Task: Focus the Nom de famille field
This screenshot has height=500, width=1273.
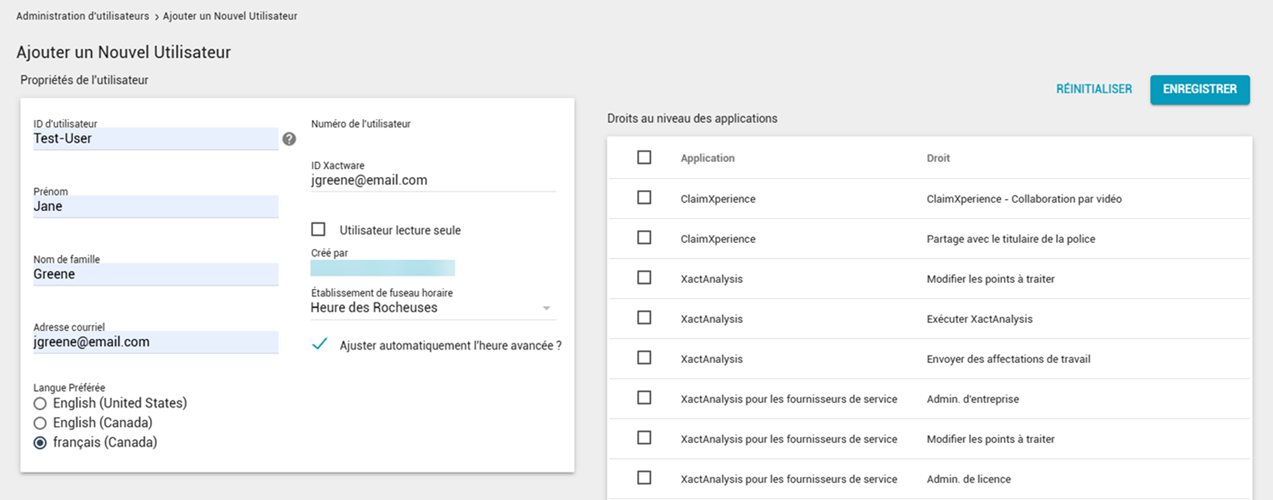Action: (155, 274)
